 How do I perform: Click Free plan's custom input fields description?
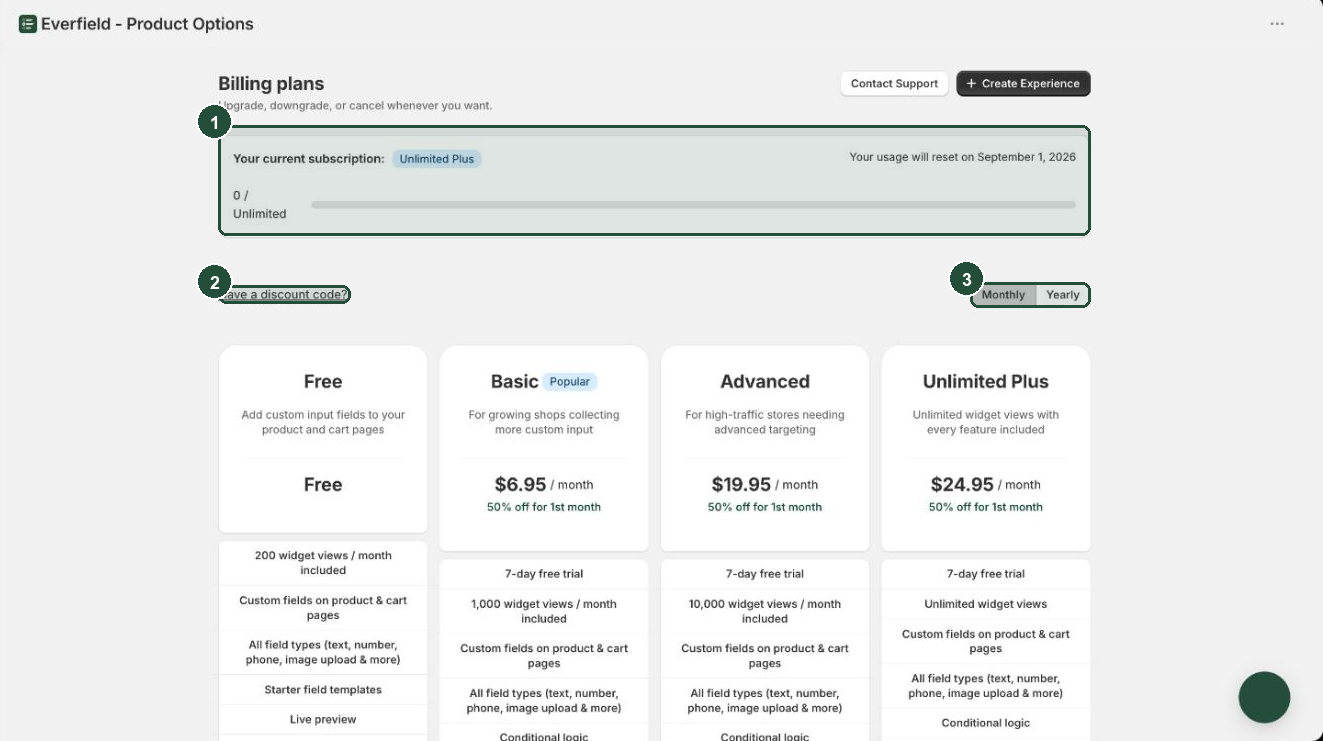(323, 422)
